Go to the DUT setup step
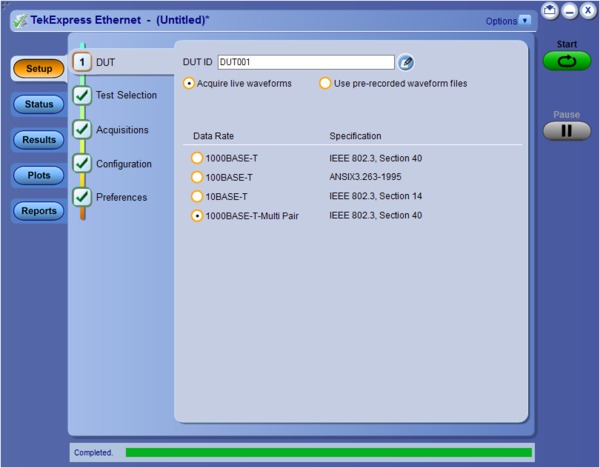The width and height of the screenshot is (600, 468). click(105, 62)
